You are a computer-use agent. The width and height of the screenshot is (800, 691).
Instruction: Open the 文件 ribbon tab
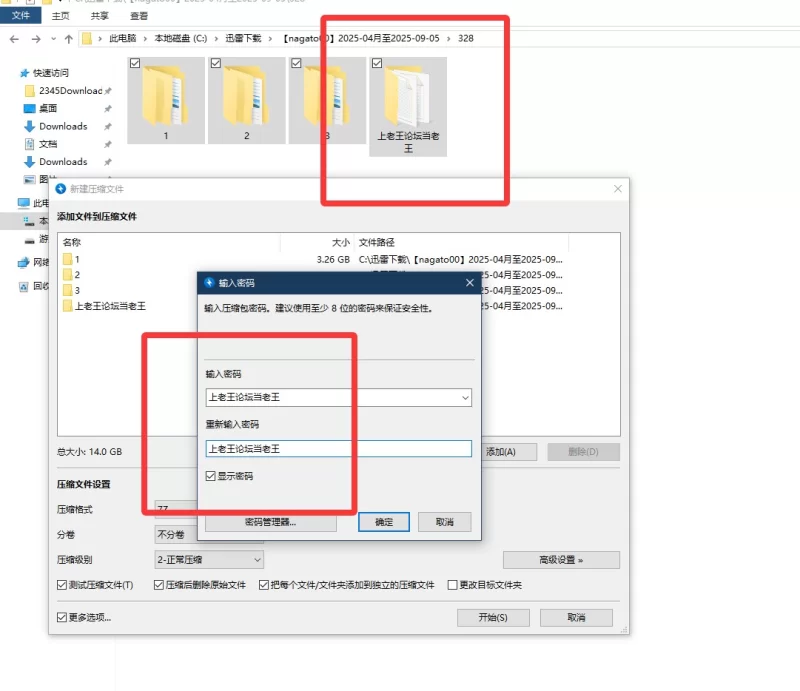(x=20, y=15)
